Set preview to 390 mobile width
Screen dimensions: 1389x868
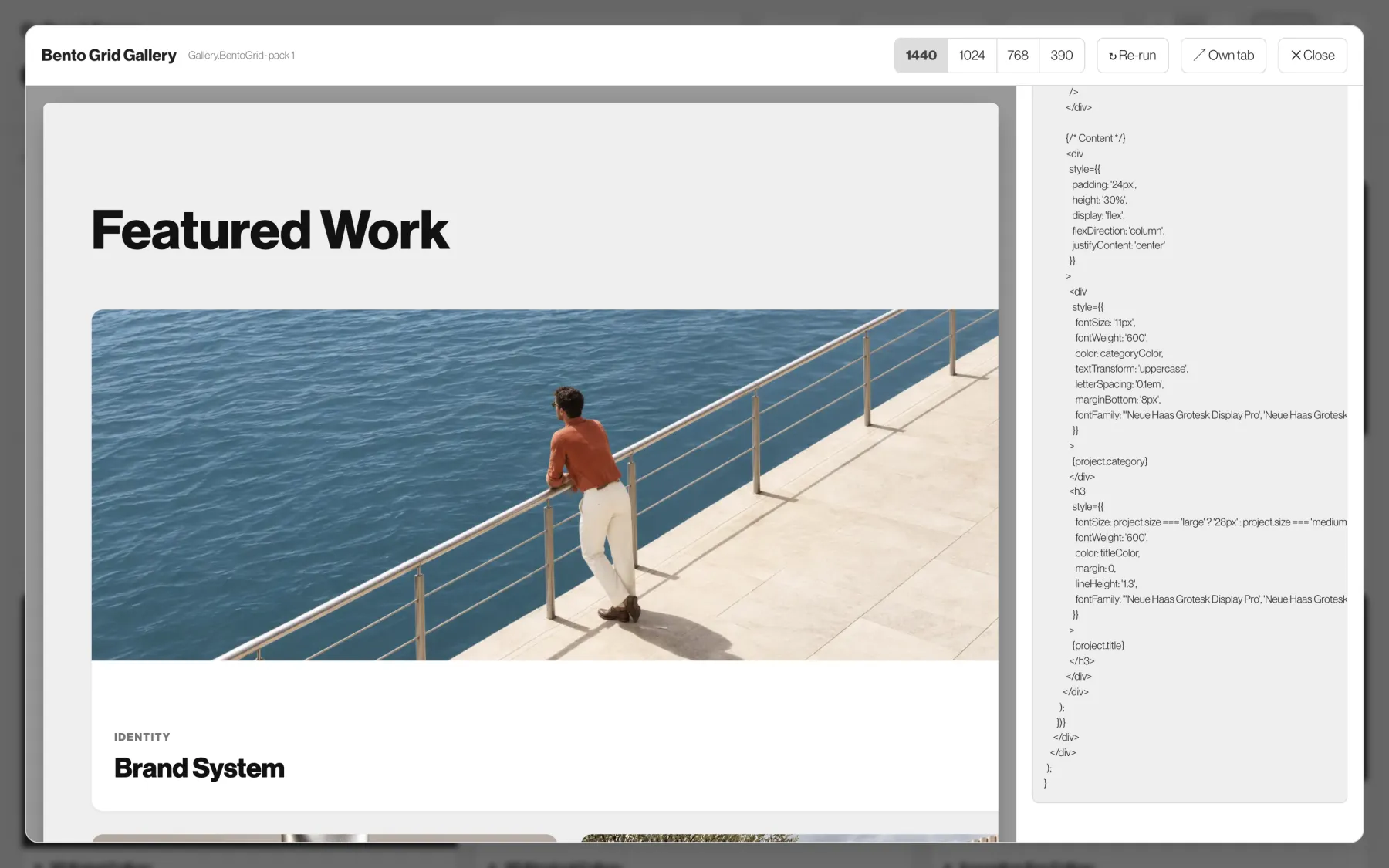click(x=1062, y=56)
